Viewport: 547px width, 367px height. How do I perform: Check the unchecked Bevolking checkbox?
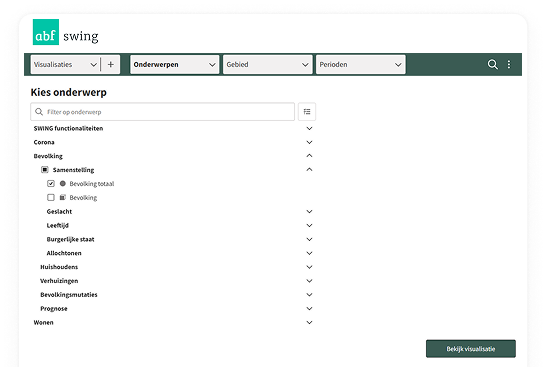coord(51,197)
